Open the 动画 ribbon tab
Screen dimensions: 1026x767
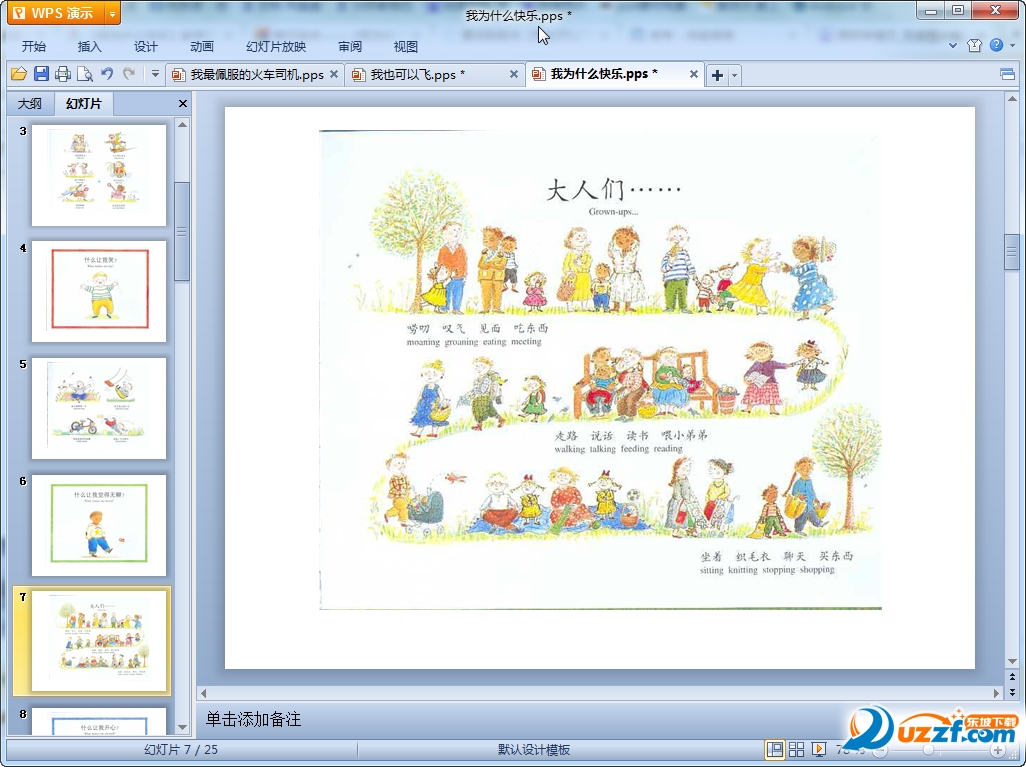[x=202, y=46]
